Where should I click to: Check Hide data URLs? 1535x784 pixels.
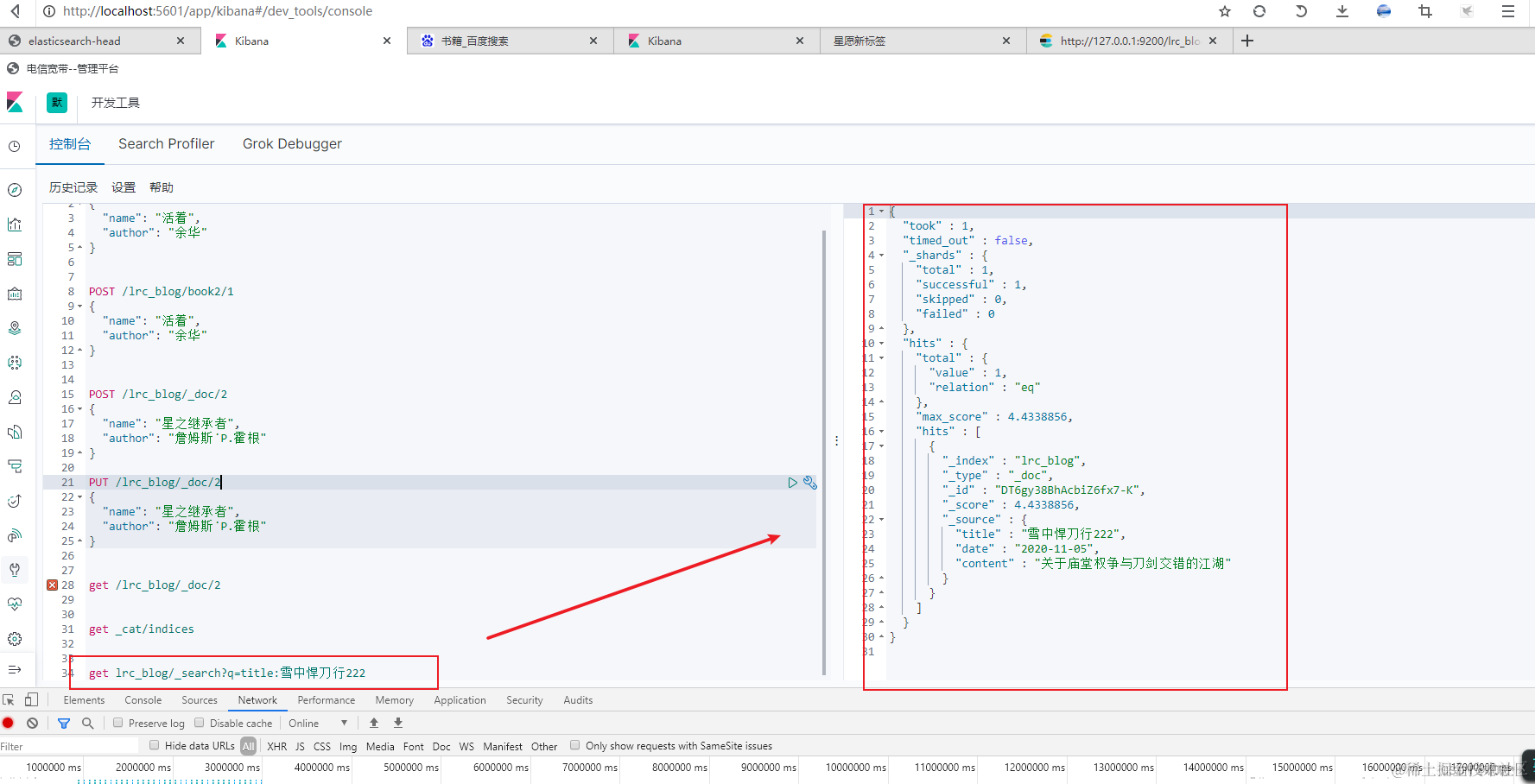[x=155, y=746]
